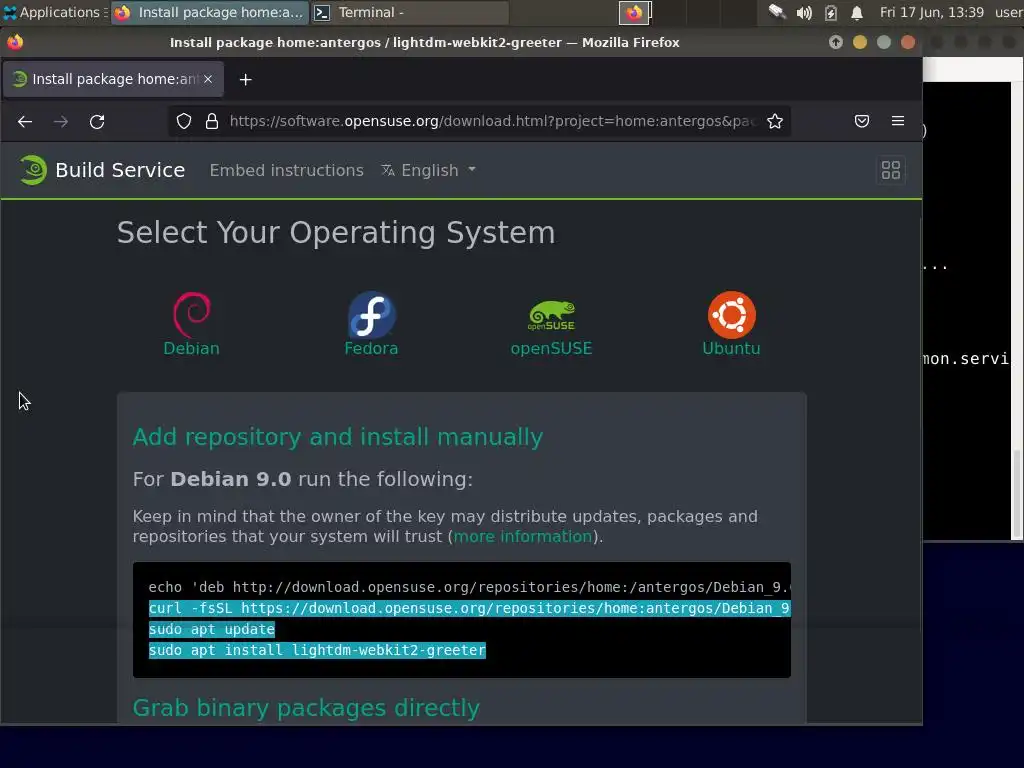Click the Fedora text link

(371, 348)
